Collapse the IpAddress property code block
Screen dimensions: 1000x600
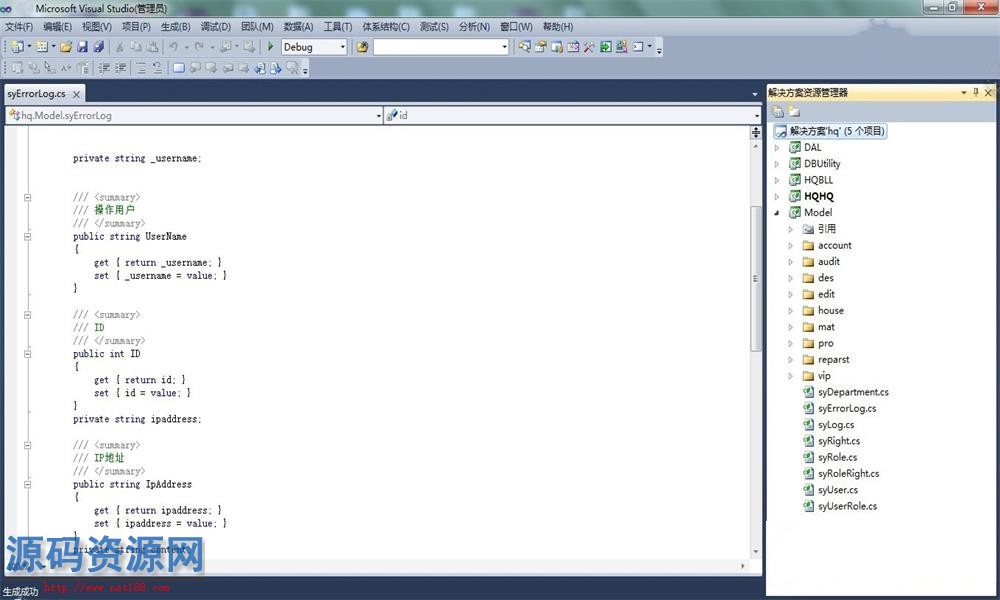pyautogui.click(x=27, y=445)
